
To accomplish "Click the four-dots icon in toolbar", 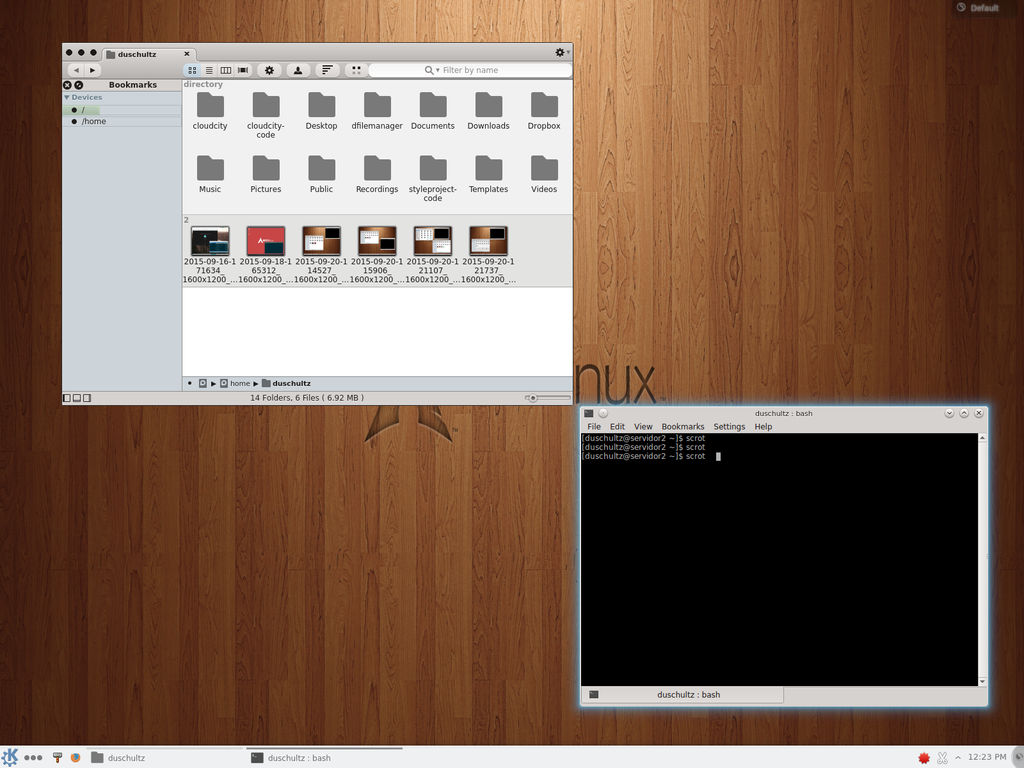I will click(x=357, y=70).
